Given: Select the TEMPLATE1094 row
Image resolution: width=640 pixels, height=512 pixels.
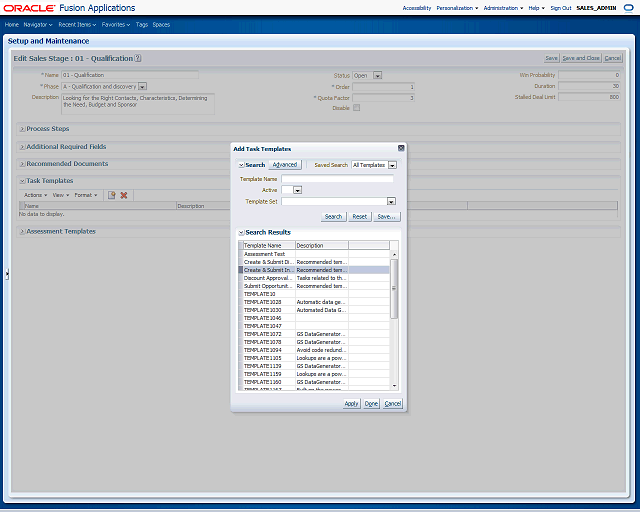Looking at the screenshot, I should pyautogui.click(x=314, y=350).
